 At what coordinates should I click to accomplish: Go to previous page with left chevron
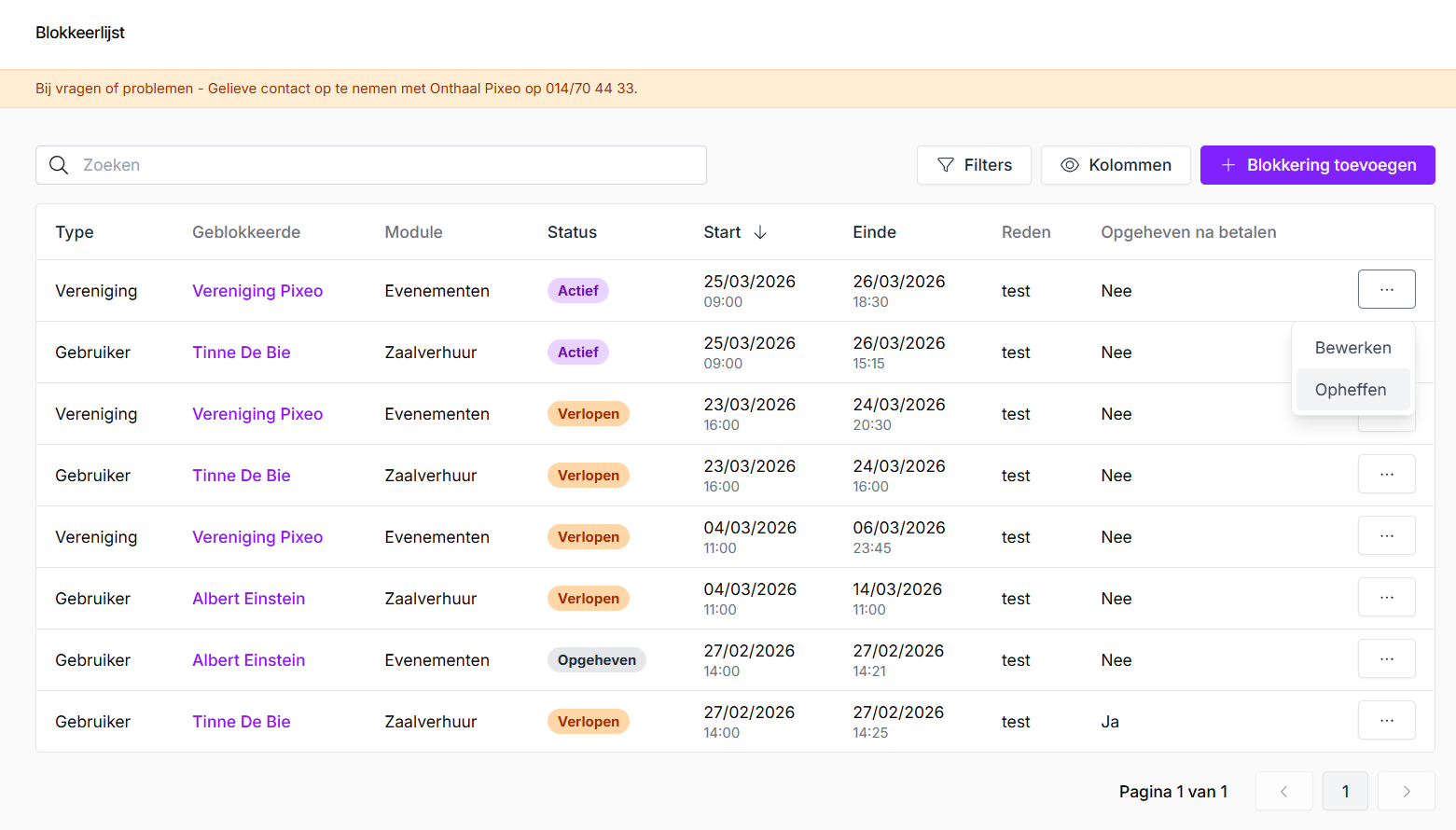pyautogui.click(x=1283, y=792)
